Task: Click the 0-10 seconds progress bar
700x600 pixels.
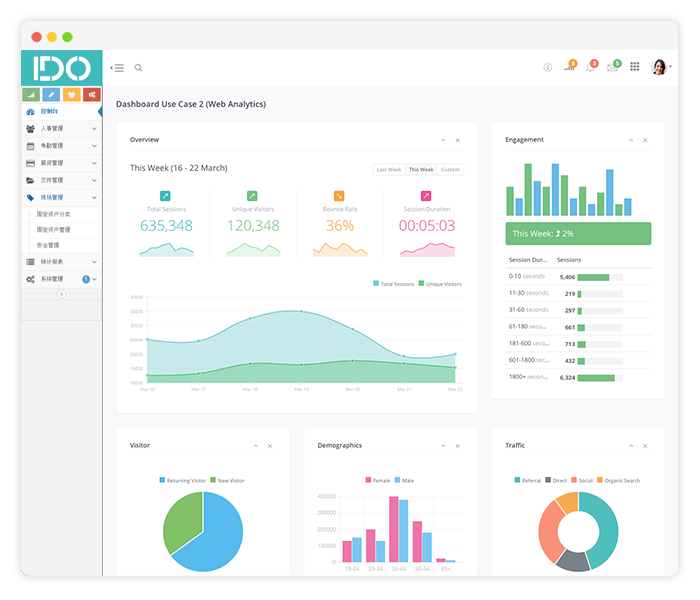Action: [600, 278]
